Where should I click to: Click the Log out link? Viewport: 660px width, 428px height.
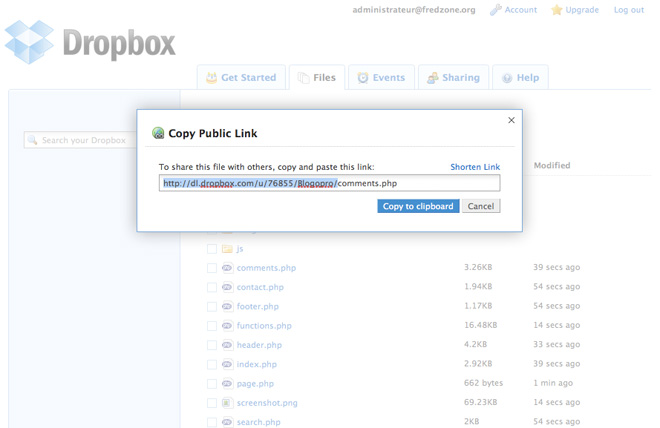629,10
